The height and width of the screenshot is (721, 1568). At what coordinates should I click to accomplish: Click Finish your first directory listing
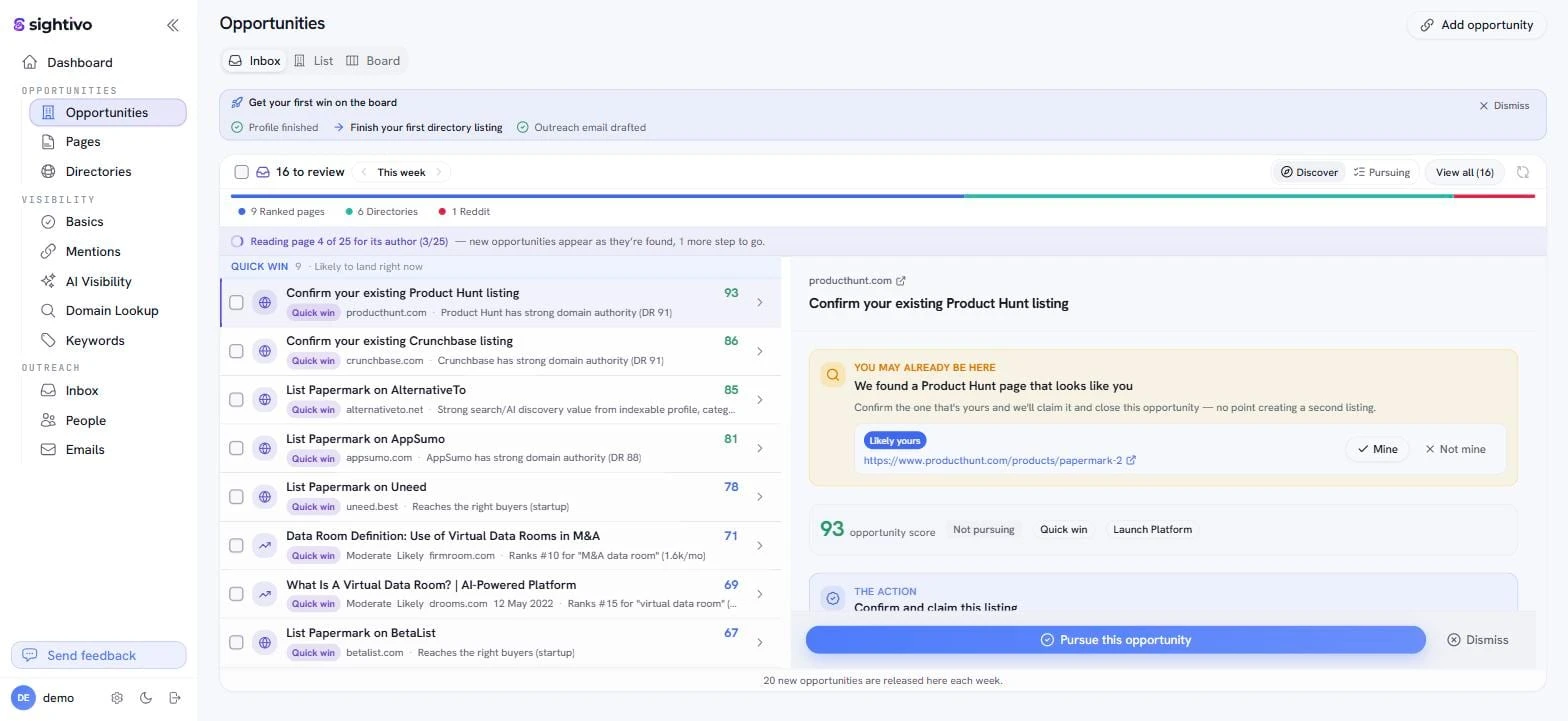coord(426,127)
